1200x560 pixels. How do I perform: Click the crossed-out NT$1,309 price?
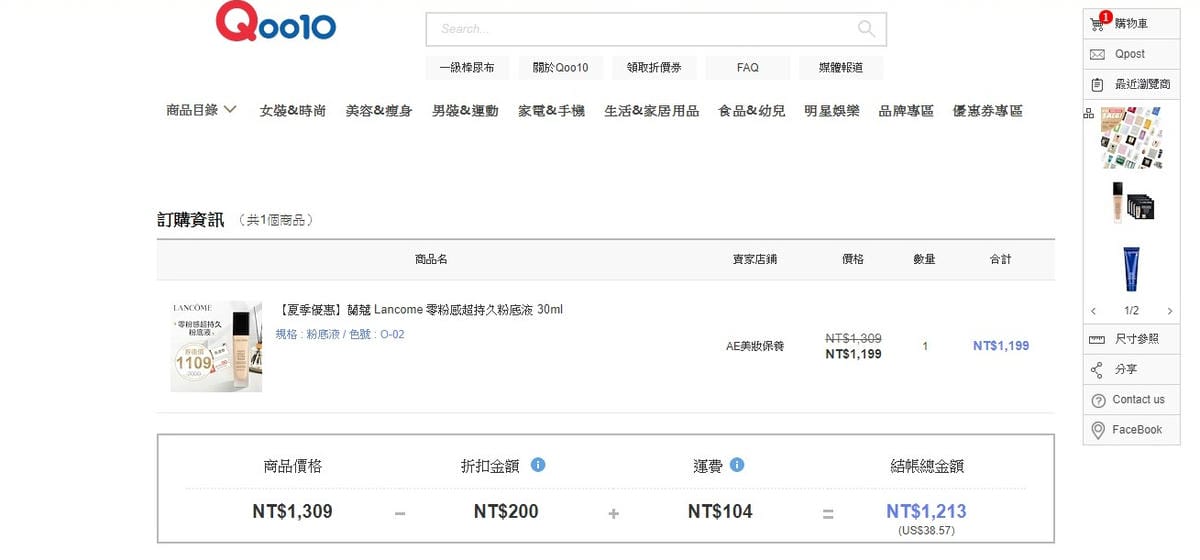[853, 338]
